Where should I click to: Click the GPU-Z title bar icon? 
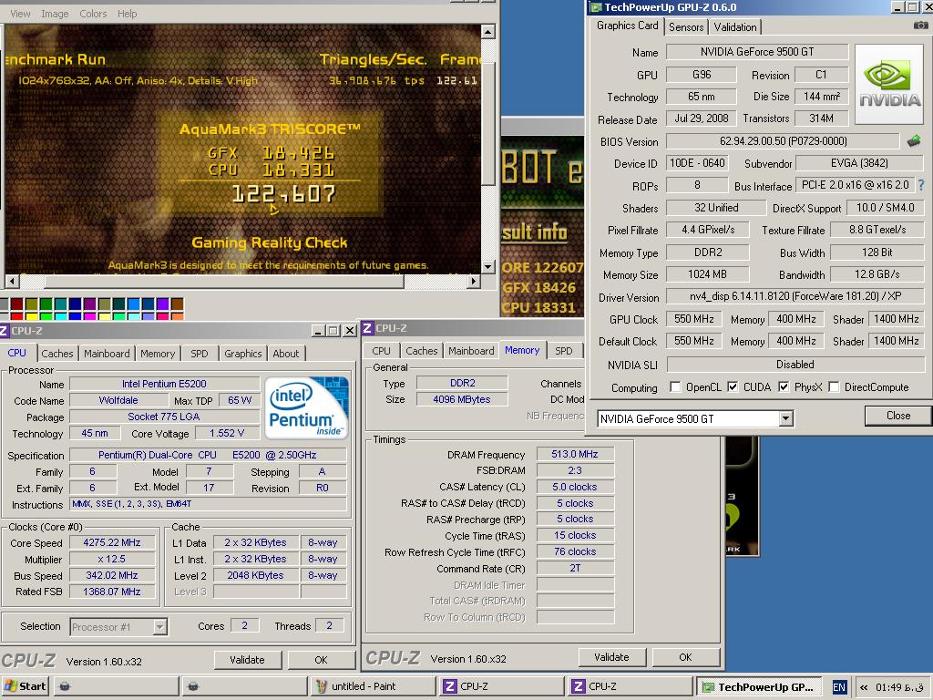(595, 8)
